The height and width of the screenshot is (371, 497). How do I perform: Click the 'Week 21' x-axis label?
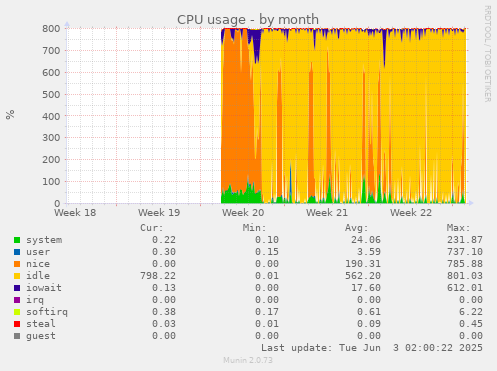[327, 213]
